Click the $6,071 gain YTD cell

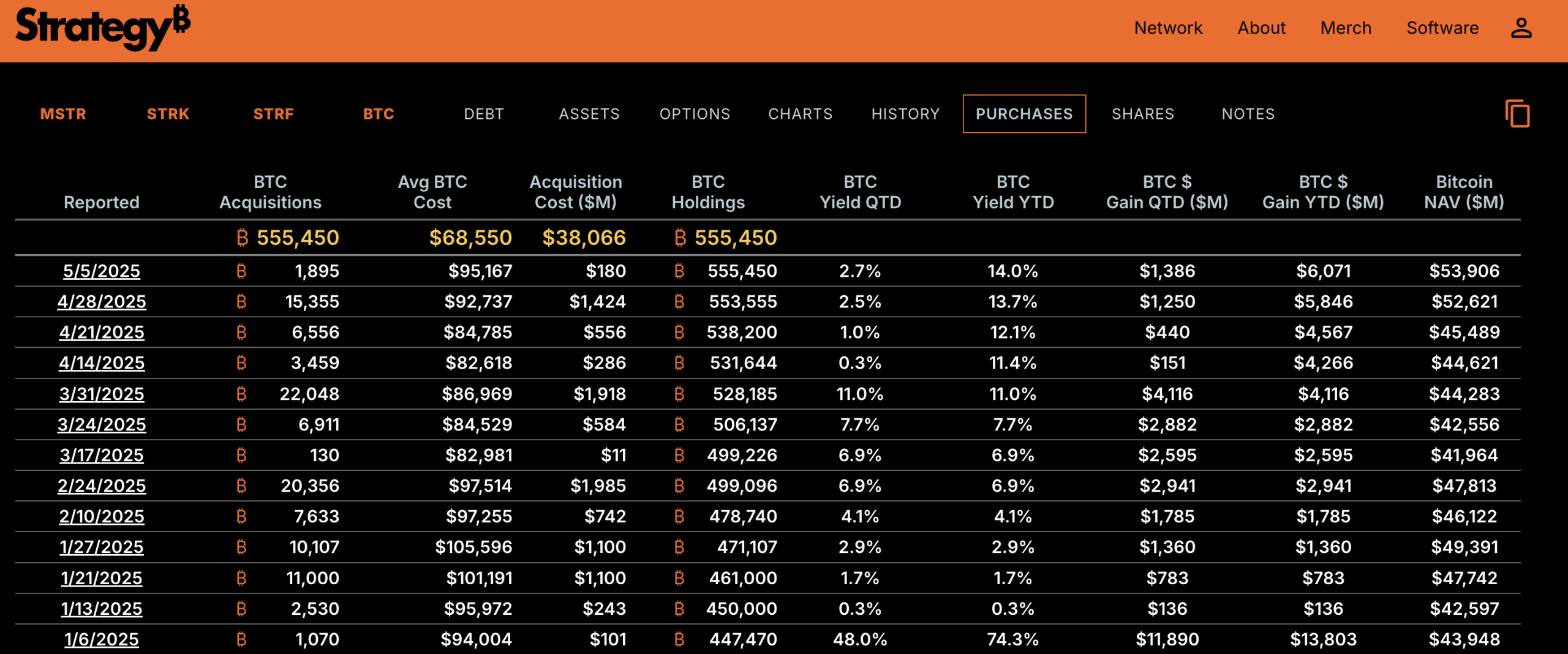point(1324,271)
